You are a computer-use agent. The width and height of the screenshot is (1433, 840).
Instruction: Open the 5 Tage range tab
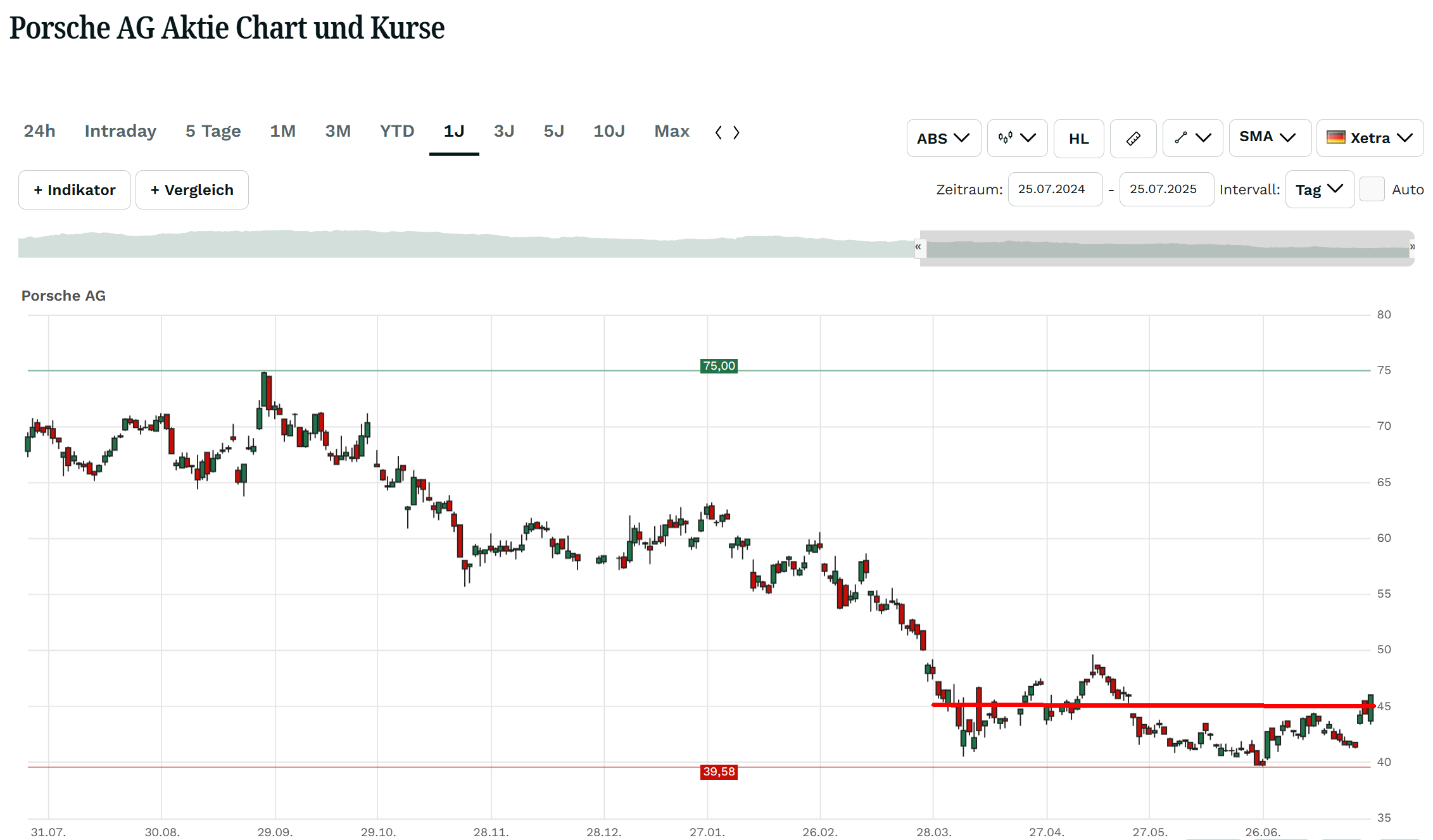[213, 131]
